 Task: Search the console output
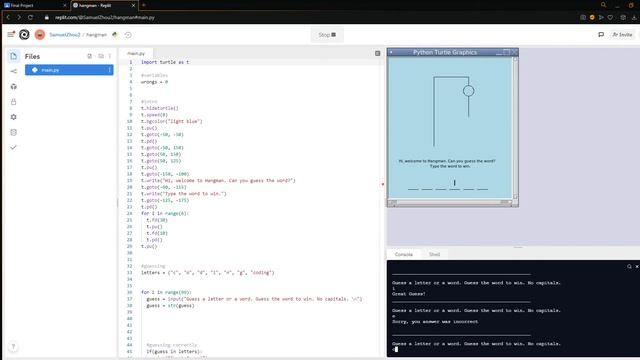[629, 266]
